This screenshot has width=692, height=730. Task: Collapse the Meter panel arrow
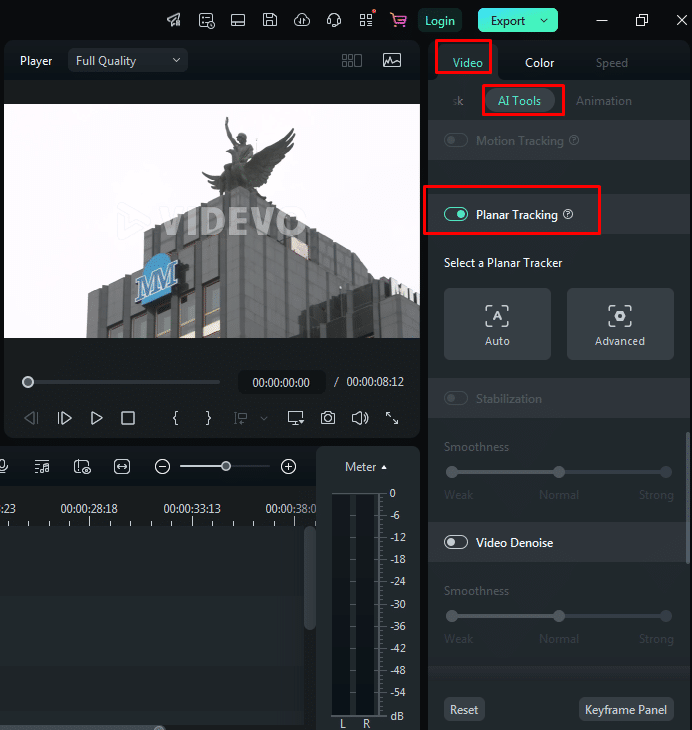(384, 467)
